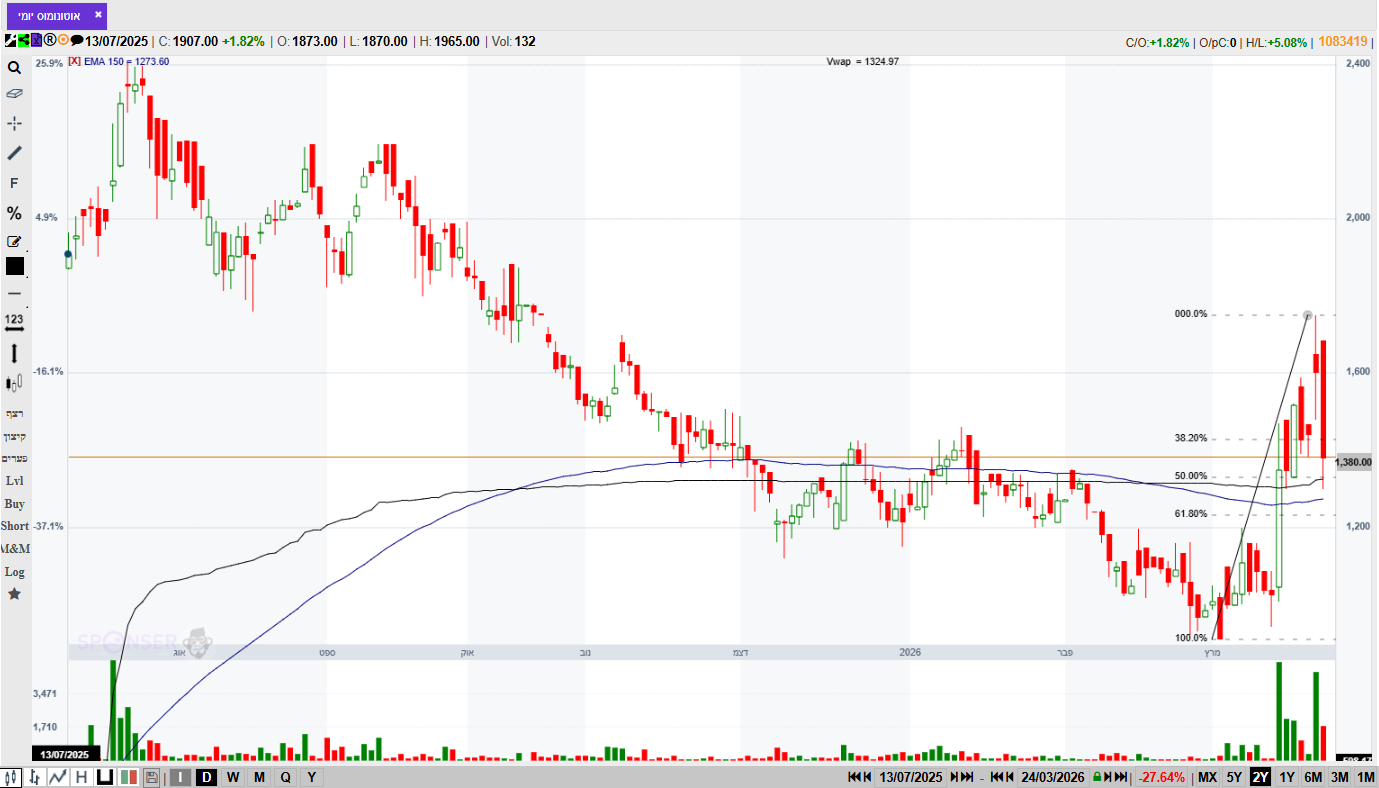Select the eraser tool in left toolbar

point(14,93)
